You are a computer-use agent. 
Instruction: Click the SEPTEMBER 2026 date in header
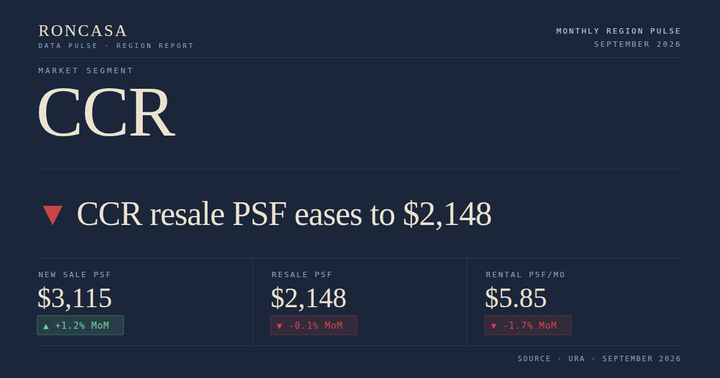coord(637,44)
